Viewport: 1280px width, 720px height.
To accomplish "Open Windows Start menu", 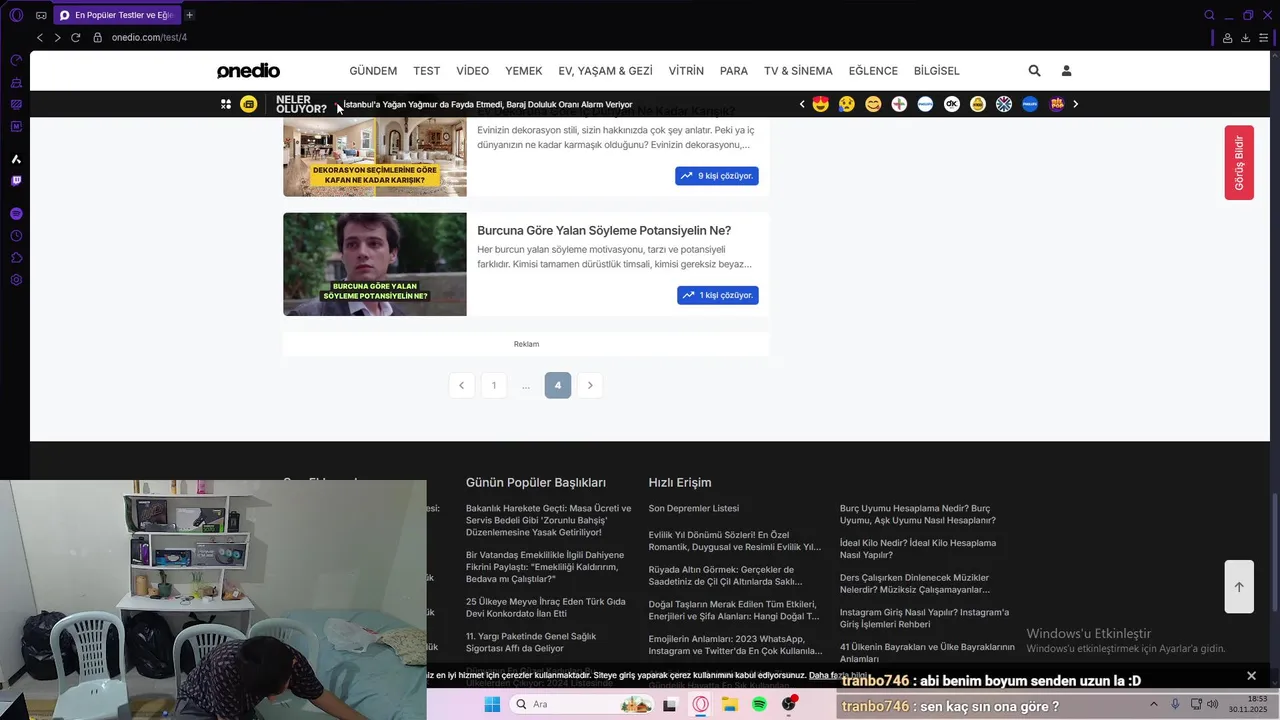I will (x=492, y=705).
